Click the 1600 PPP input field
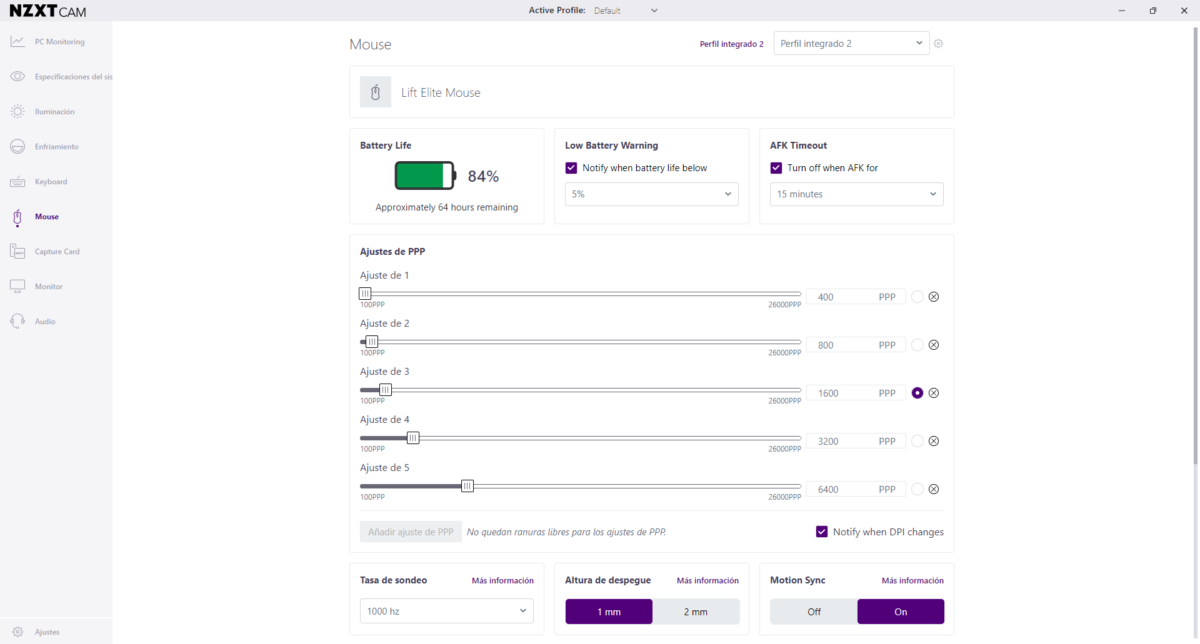Screen dimensions: 1200x644 pos(855,393)
